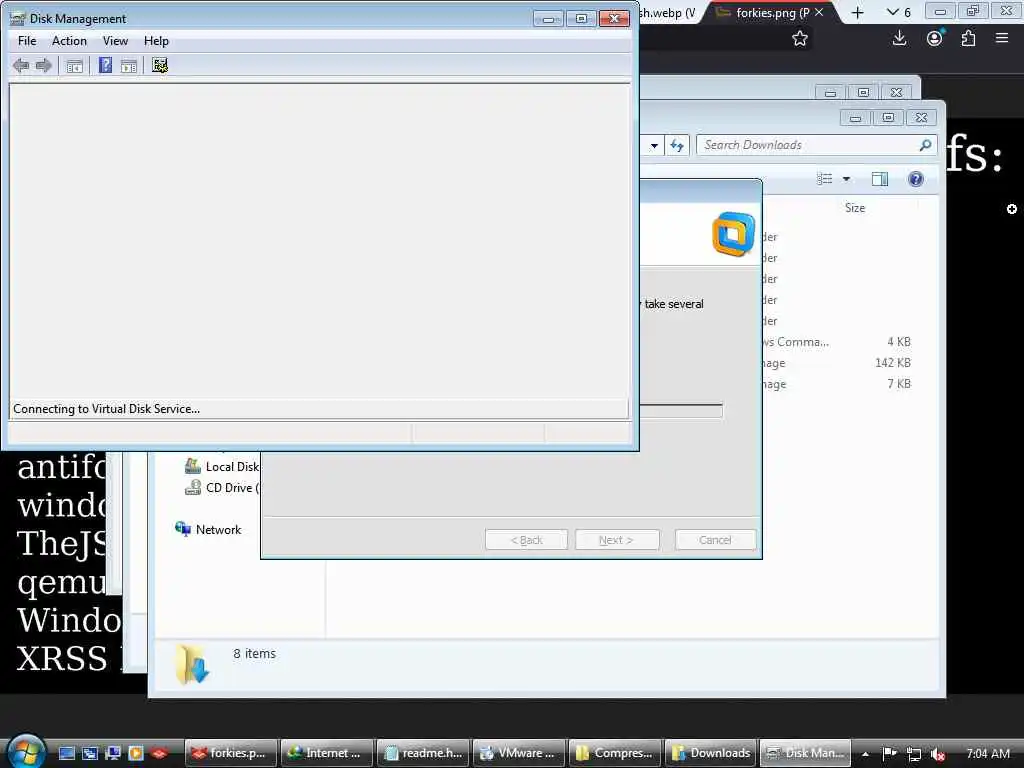The height and width of the screenshot is (768, 1024).
Task: Click the blue Help icon in Explorer
Action: click(916, 179)
